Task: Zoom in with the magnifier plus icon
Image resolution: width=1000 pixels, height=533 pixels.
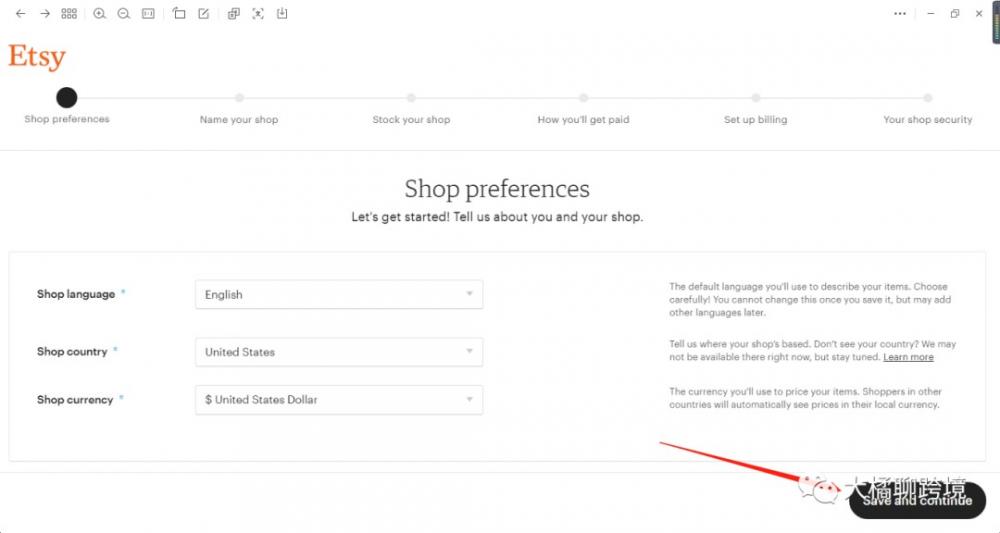Action: coord(99,13)
